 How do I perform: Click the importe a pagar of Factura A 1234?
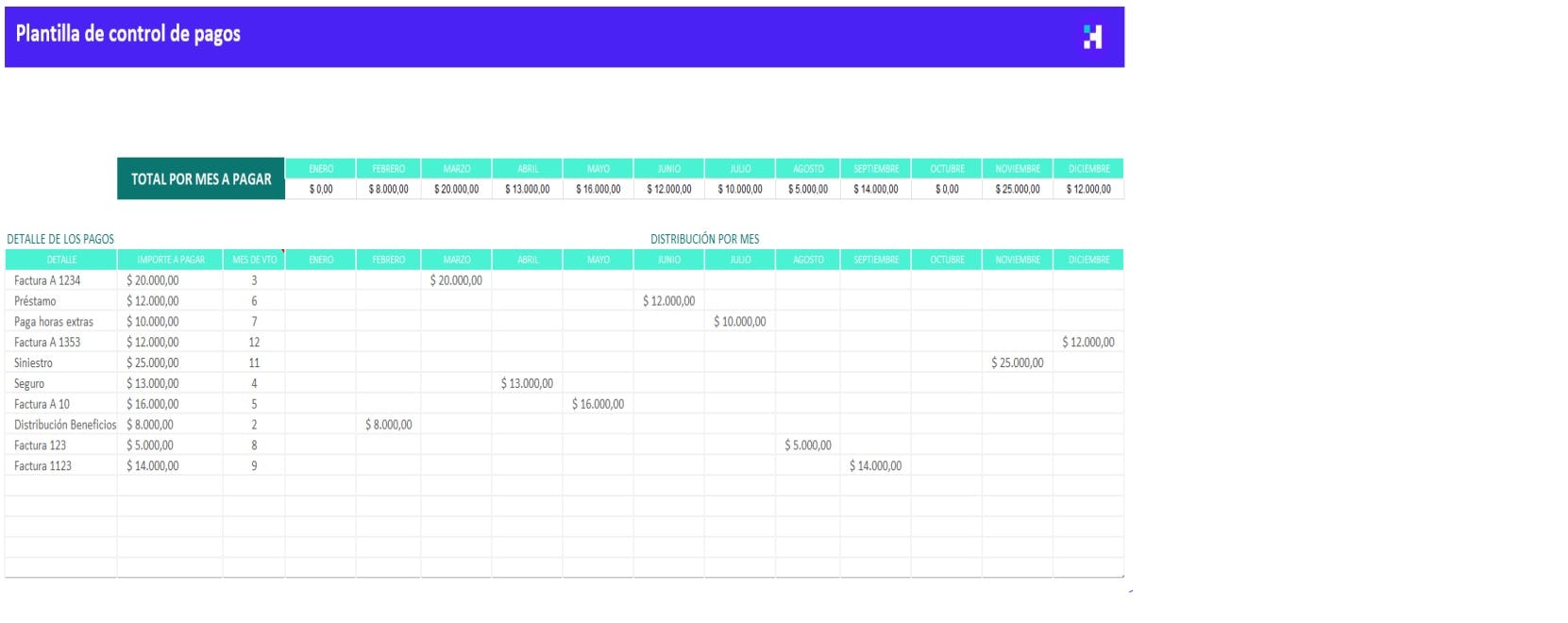(171, 280)
